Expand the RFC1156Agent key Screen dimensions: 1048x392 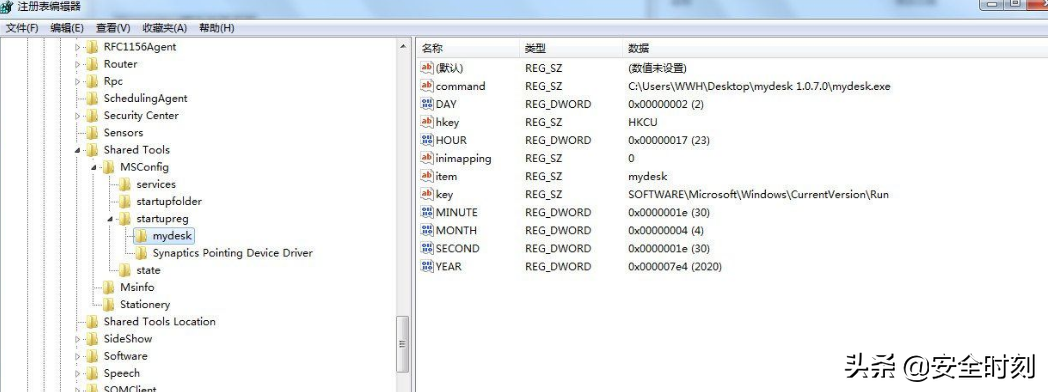pyautogui.click(x=78, y=47)
